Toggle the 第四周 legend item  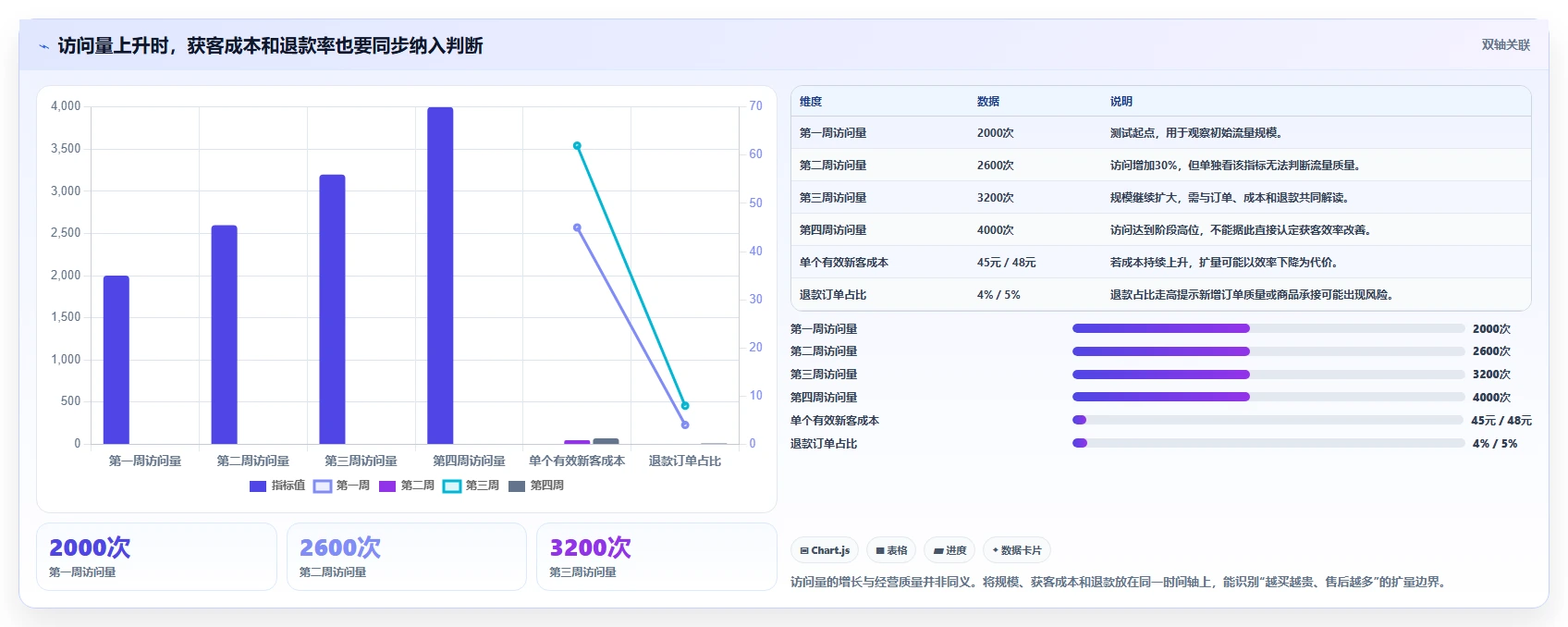[x=536, y=486]
